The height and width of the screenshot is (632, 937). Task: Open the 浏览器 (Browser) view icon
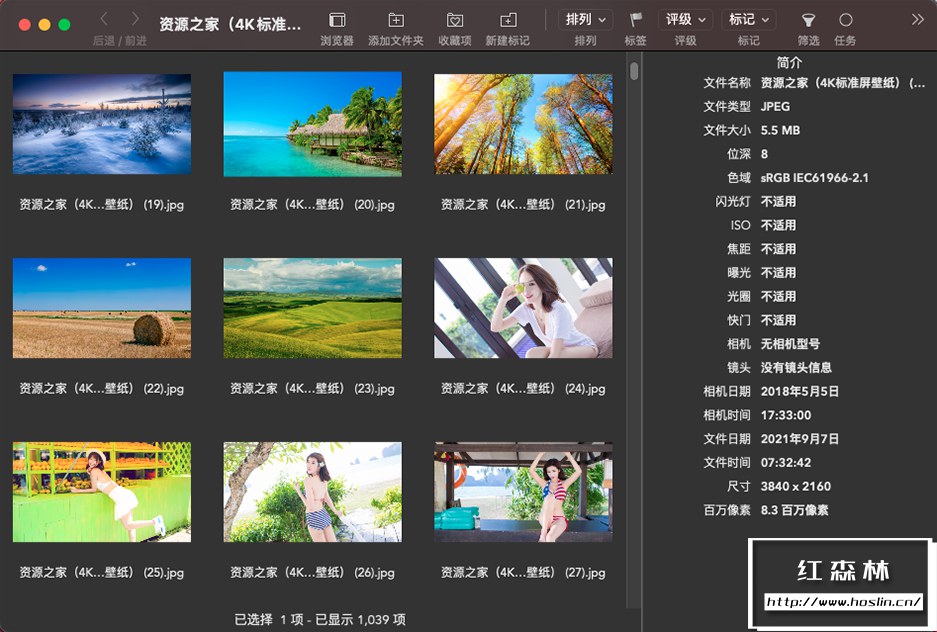(336, 22)
